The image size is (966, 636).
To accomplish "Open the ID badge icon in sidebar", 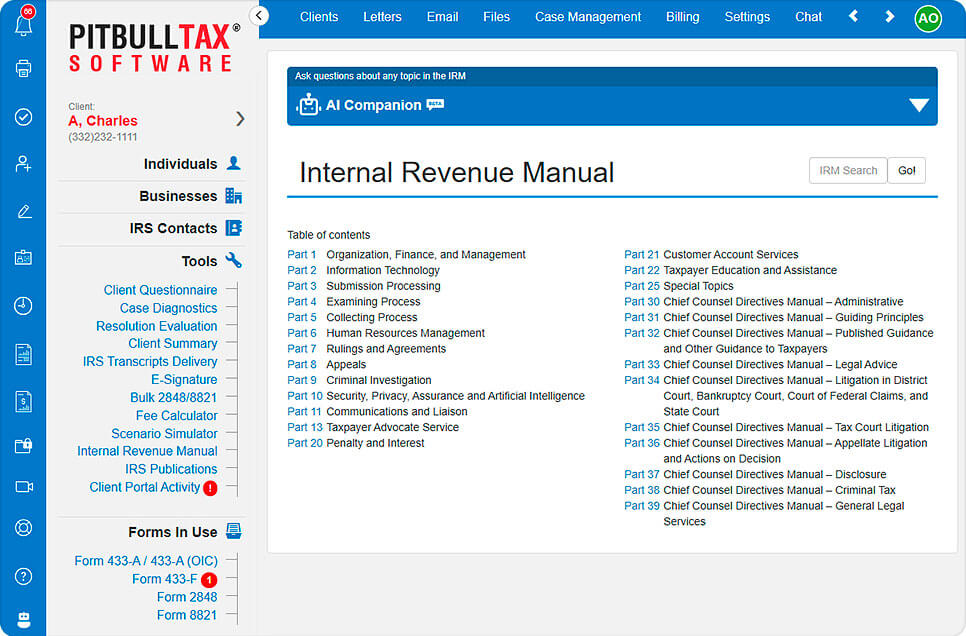I will [23, 258].
